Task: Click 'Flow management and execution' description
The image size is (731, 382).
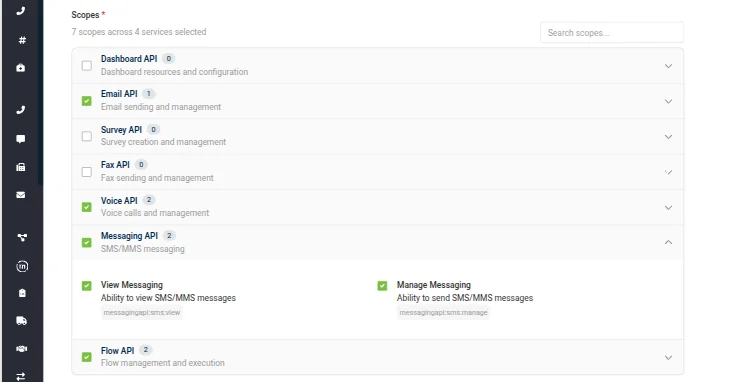Action: [163, 363]
